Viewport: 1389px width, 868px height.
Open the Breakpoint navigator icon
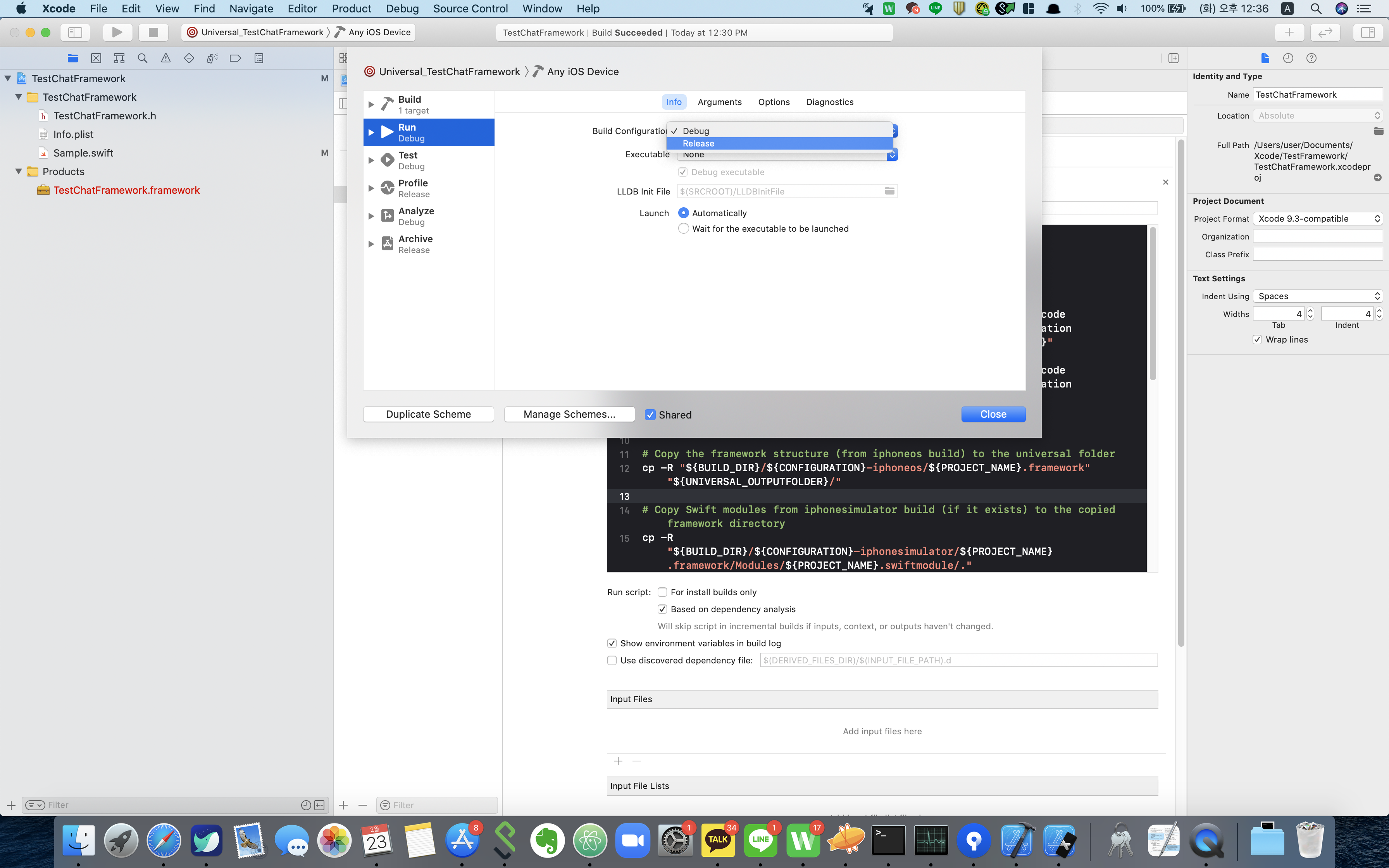tap(235, 58)
